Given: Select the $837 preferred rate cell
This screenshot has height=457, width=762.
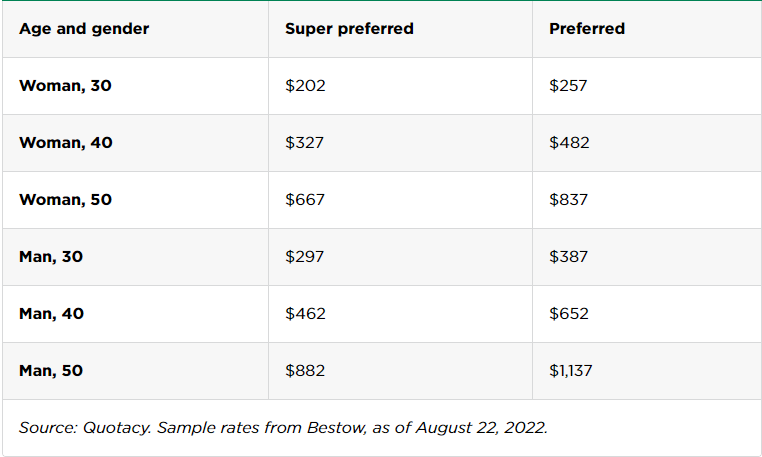Looking at the screenshot, I should click(568, 200).
